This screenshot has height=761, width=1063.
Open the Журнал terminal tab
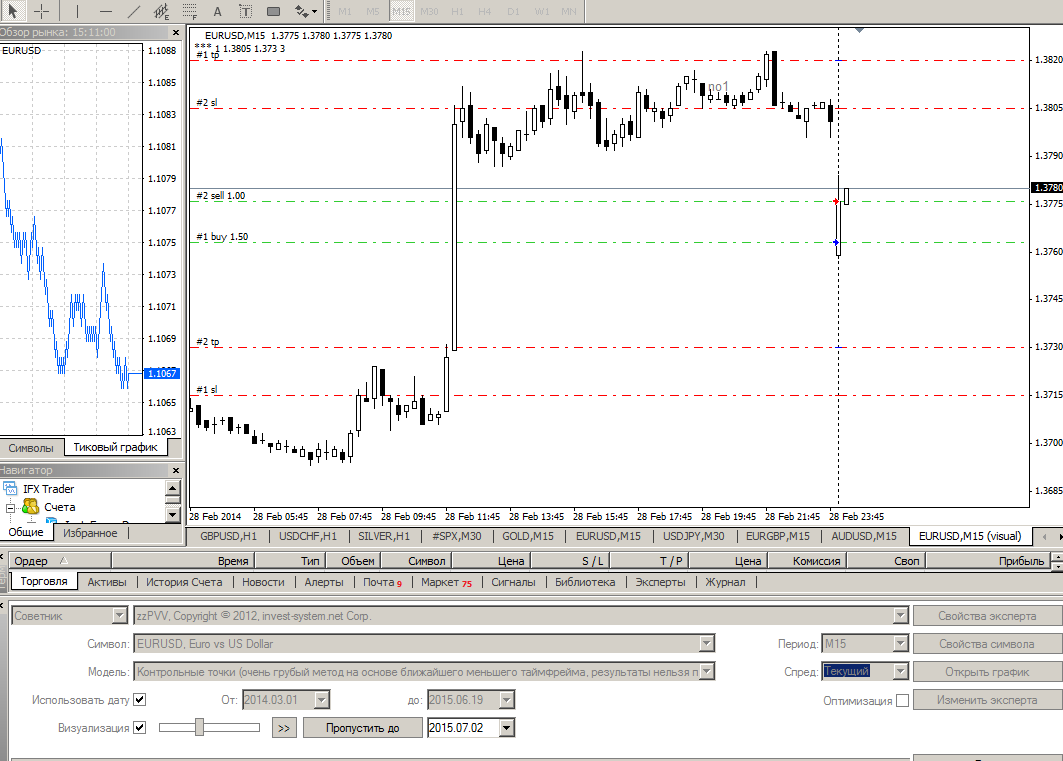click(x=725, y=582)
